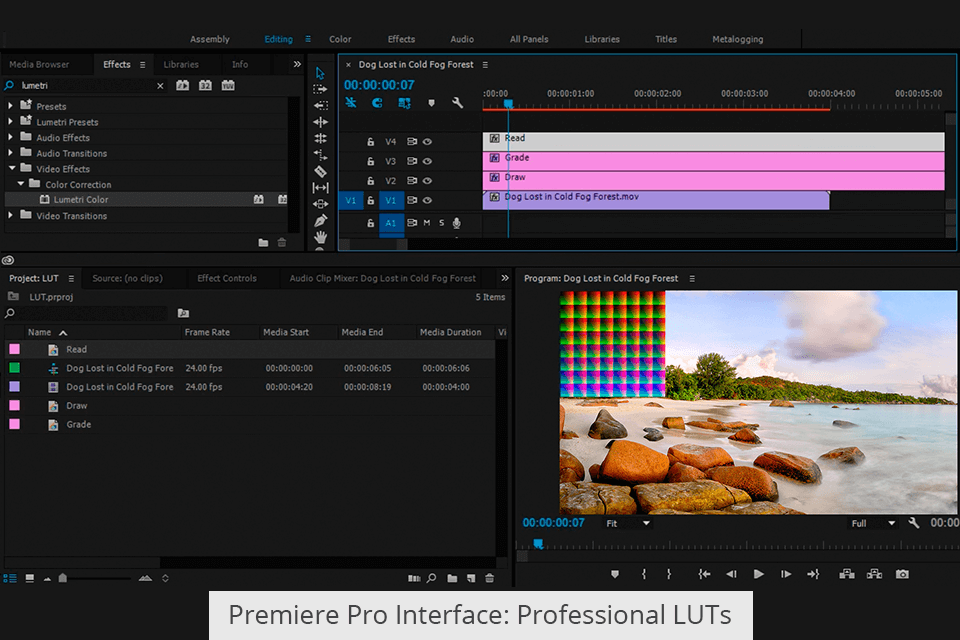Select the Pen tool in tools panel
Viewport: 960px width, 640px height.
(x=320, y=220)
